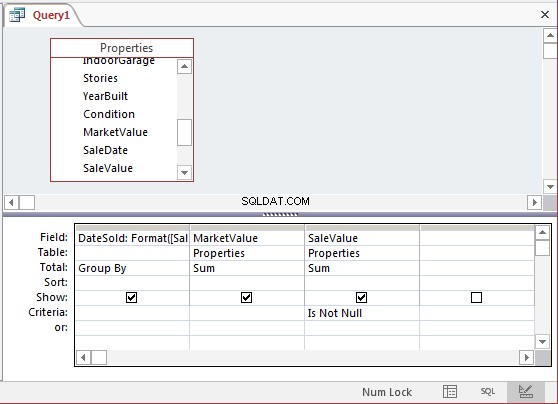Toggle Show checkbox for SaleValue column
The height and width of the screenshot is (404, 558).
[x=361, y=297]
